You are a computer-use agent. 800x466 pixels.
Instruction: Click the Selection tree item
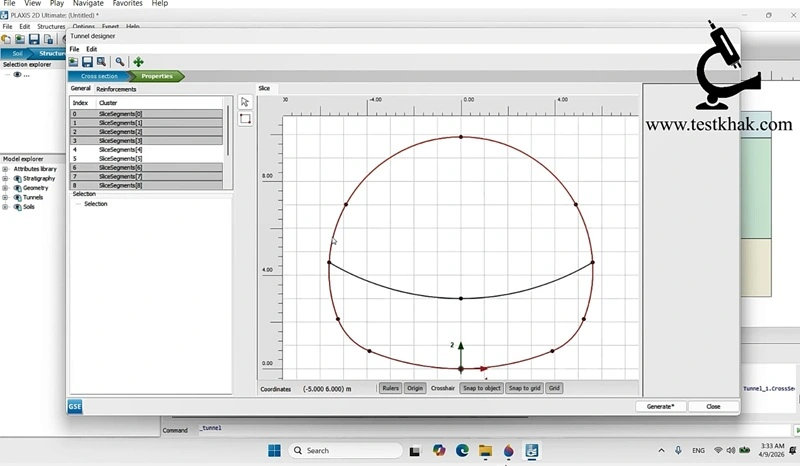click(x=95, y=204)
